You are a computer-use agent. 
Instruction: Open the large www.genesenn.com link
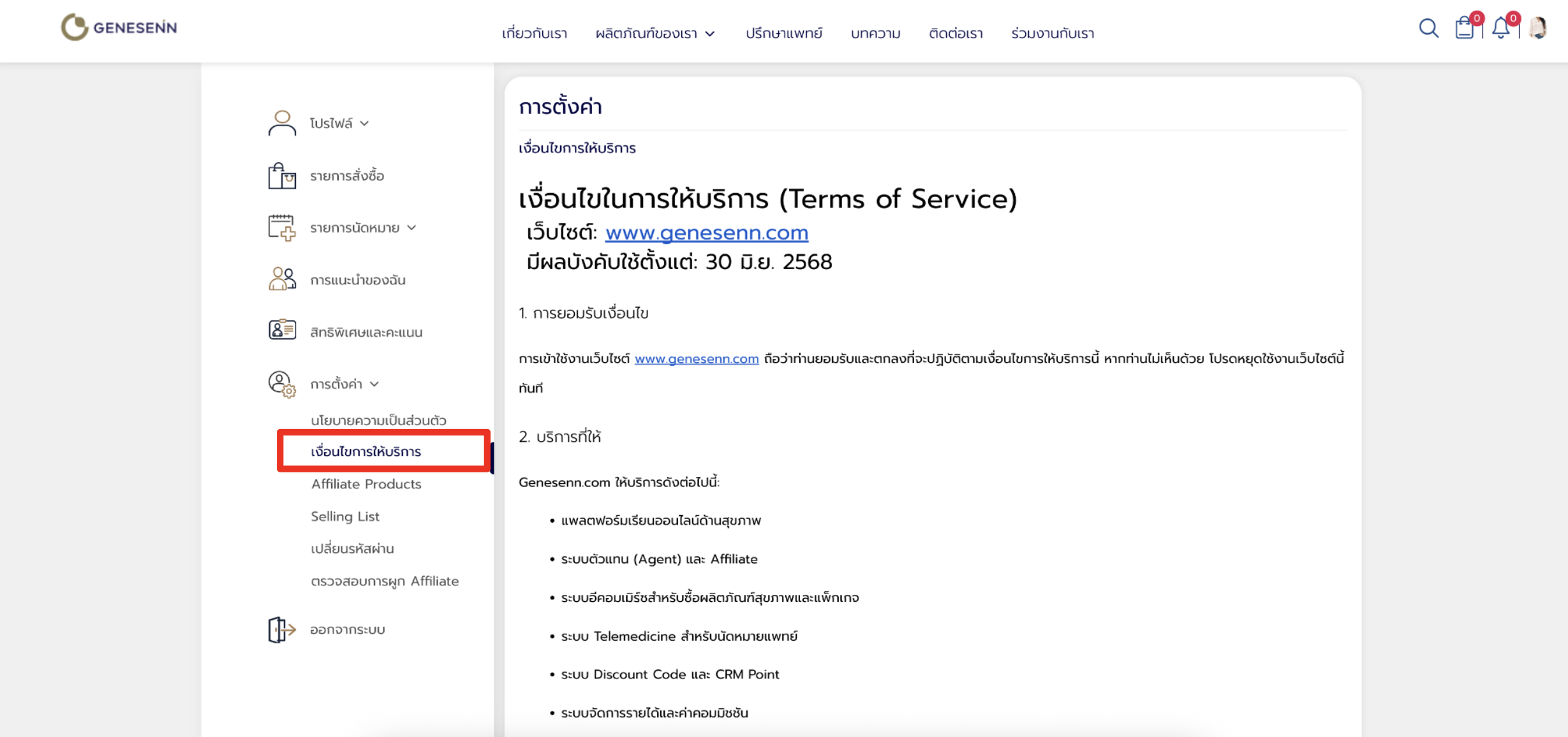pyautogui.click(x=706, y=233)
